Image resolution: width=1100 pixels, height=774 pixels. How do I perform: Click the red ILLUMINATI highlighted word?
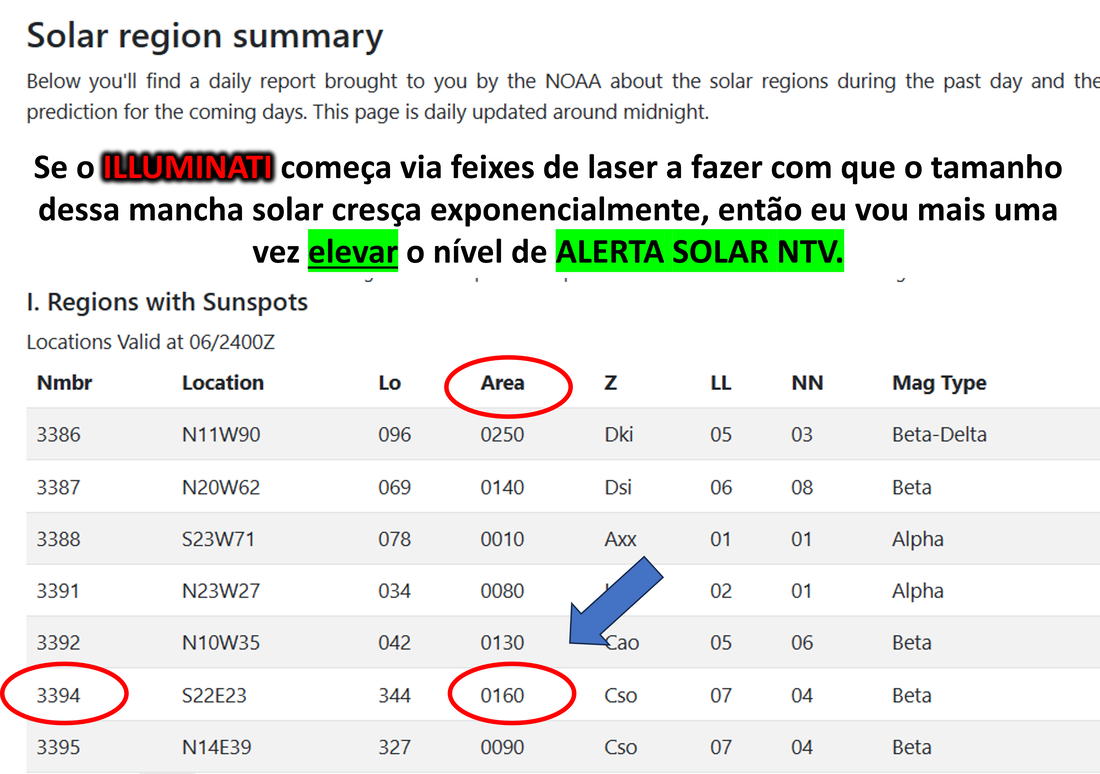point(187,167)
